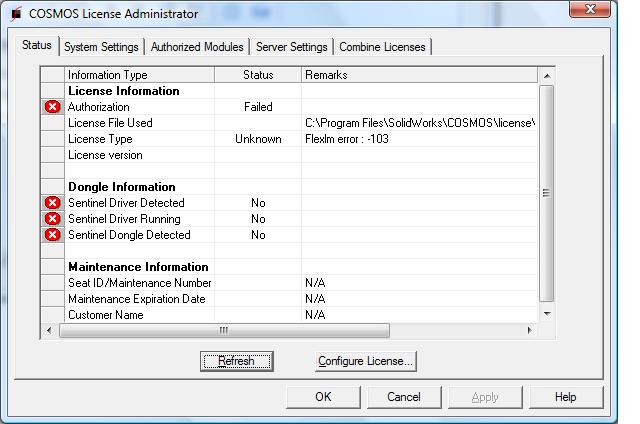
Task: Click the horizontal scrollbar right arrow
Action: [529, 330]
